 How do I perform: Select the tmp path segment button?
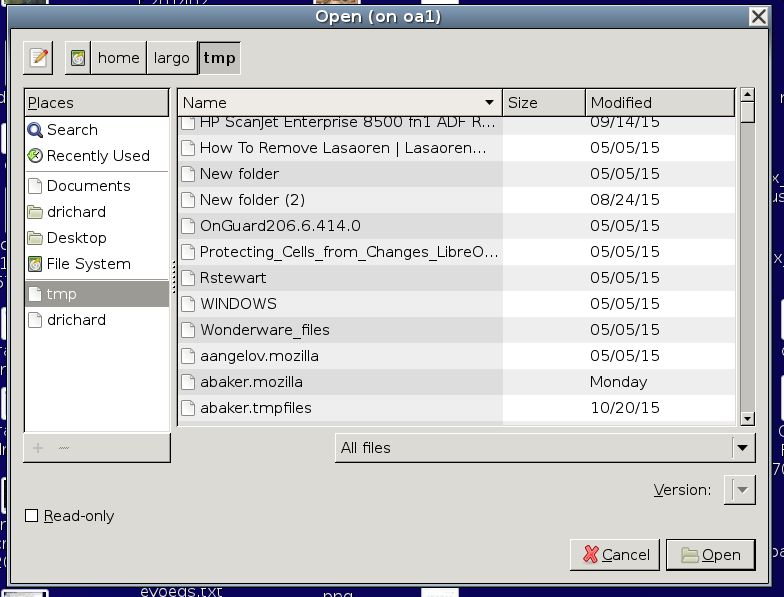pos(220,58)
